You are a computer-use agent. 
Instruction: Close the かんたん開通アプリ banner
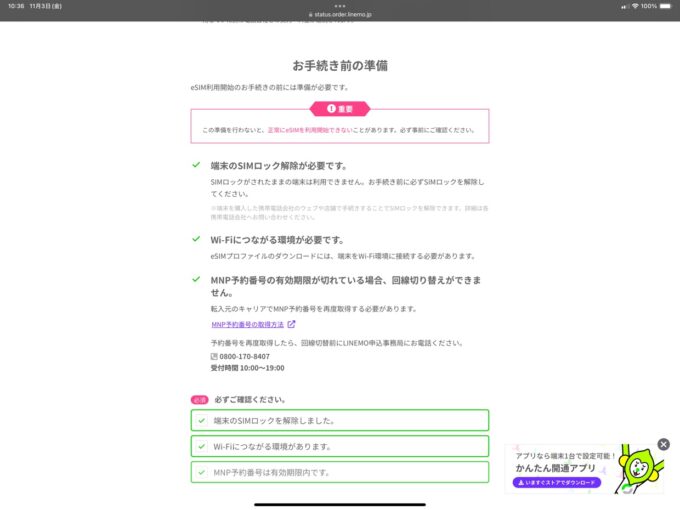pos(663,444)
